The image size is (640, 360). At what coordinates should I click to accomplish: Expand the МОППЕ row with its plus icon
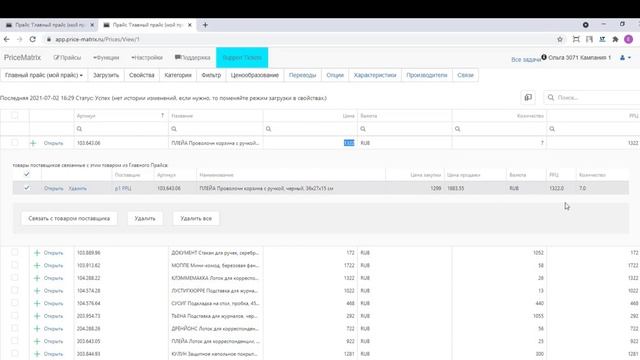tap(37, 266)
